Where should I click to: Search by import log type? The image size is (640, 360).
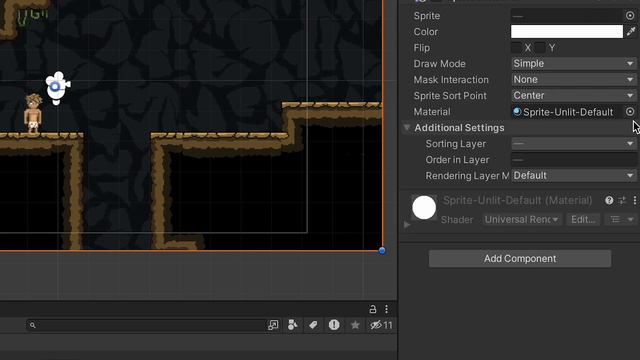334,325
